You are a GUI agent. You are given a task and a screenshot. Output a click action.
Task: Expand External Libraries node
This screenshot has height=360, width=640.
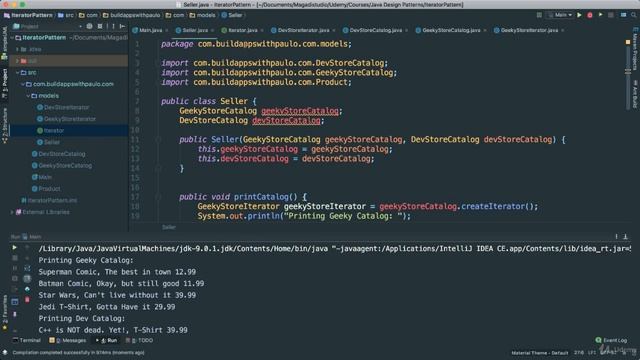point(12,212)
